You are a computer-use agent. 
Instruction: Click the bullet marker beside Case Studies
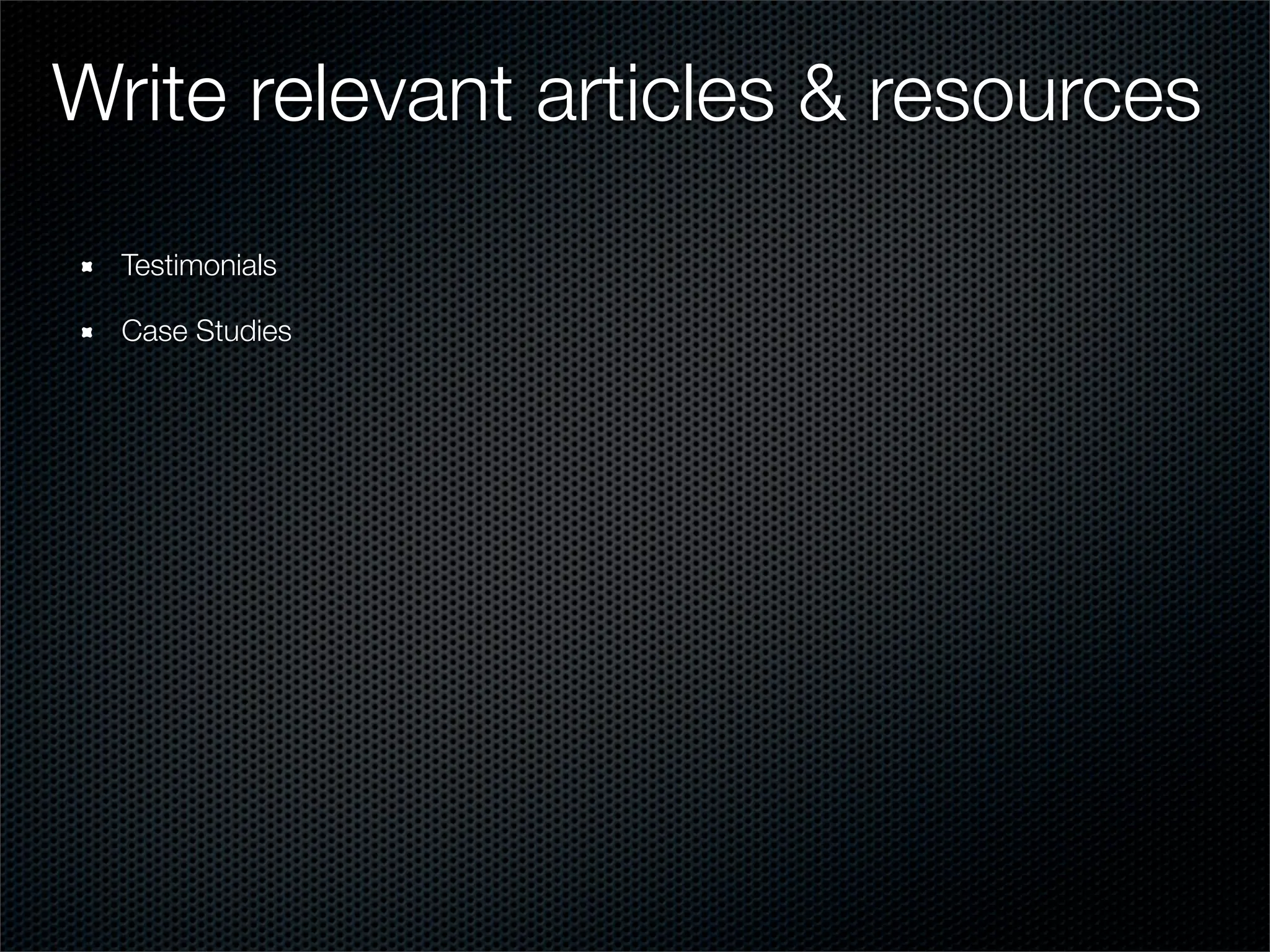[87, 333]
